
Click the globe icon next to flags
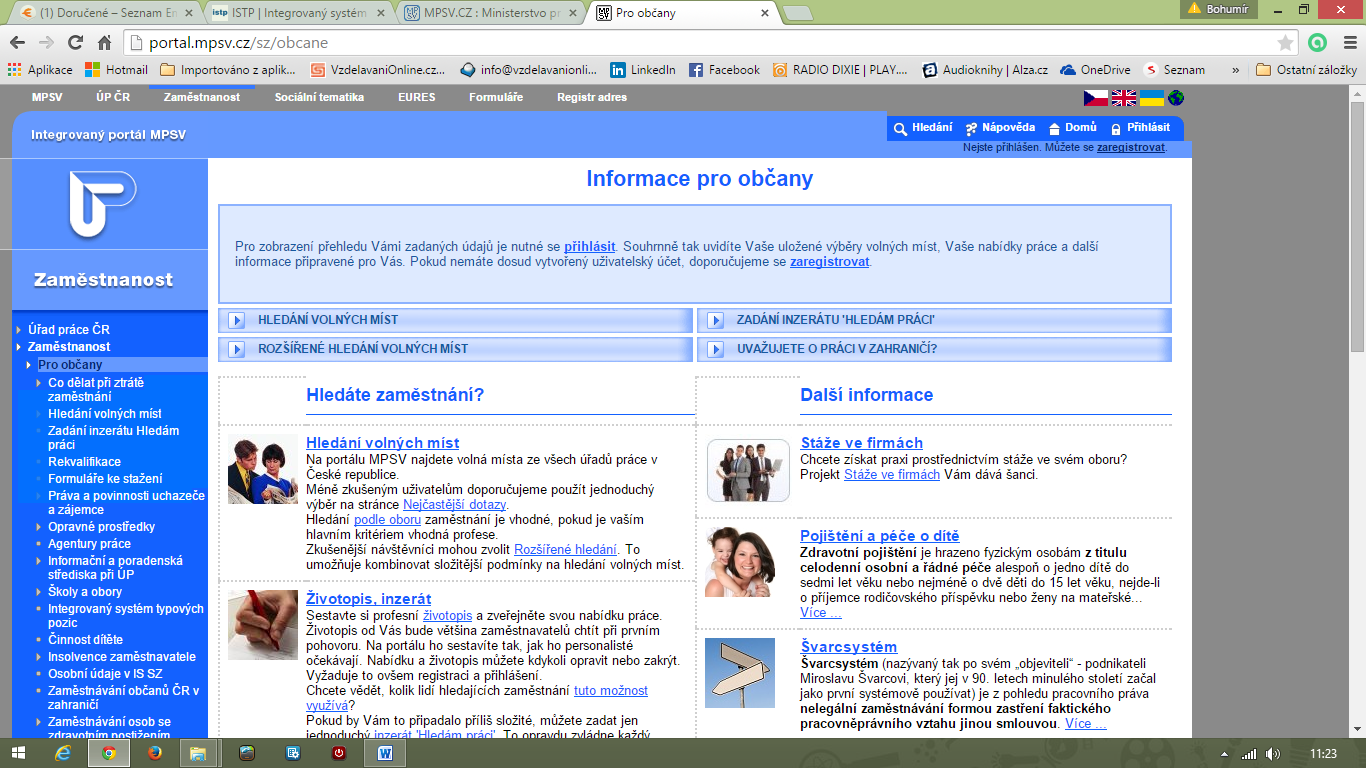[x=1175, y=97]
